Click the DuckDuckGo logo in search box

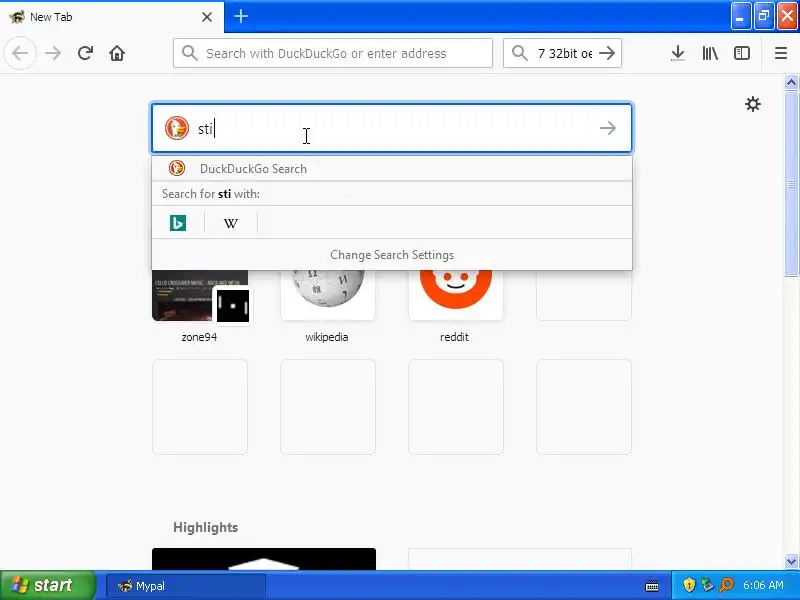pyautogui.click(x=177, y=128)
